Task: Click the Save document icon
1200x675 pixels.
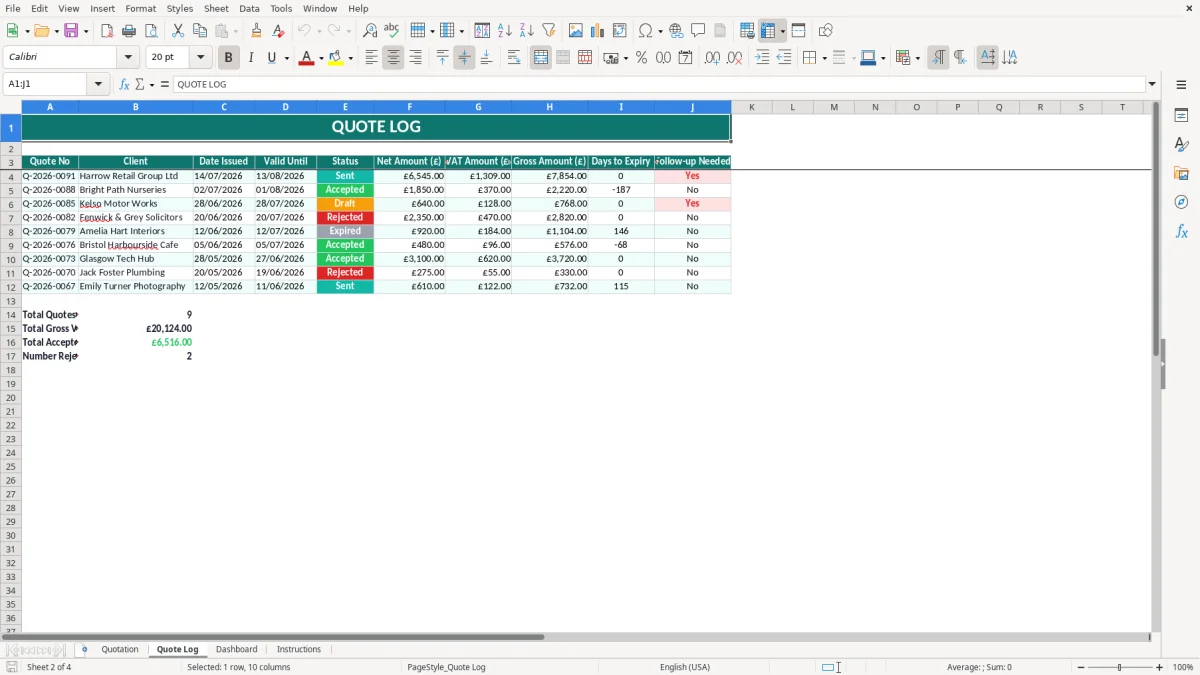Action: point(71,31)
